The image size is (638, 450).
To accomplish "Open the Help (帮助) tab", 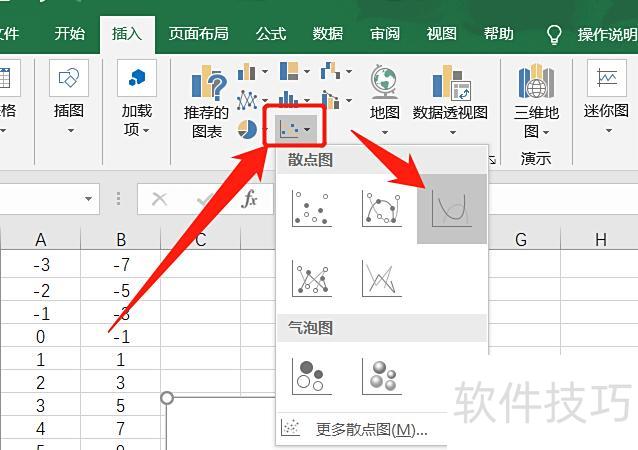I will [498, 34].
